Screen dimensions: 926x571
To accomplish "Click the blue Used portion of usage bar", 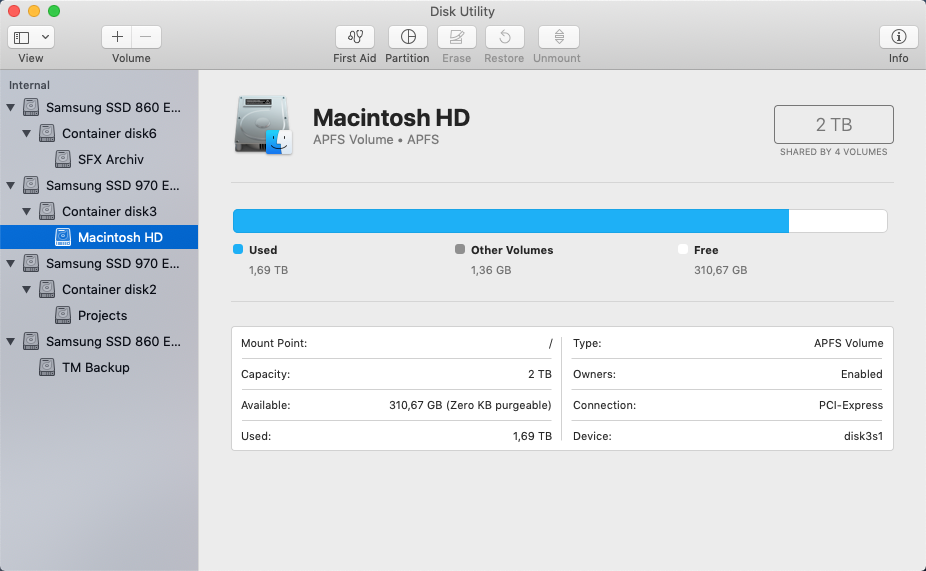I will (x=511, y=221).
